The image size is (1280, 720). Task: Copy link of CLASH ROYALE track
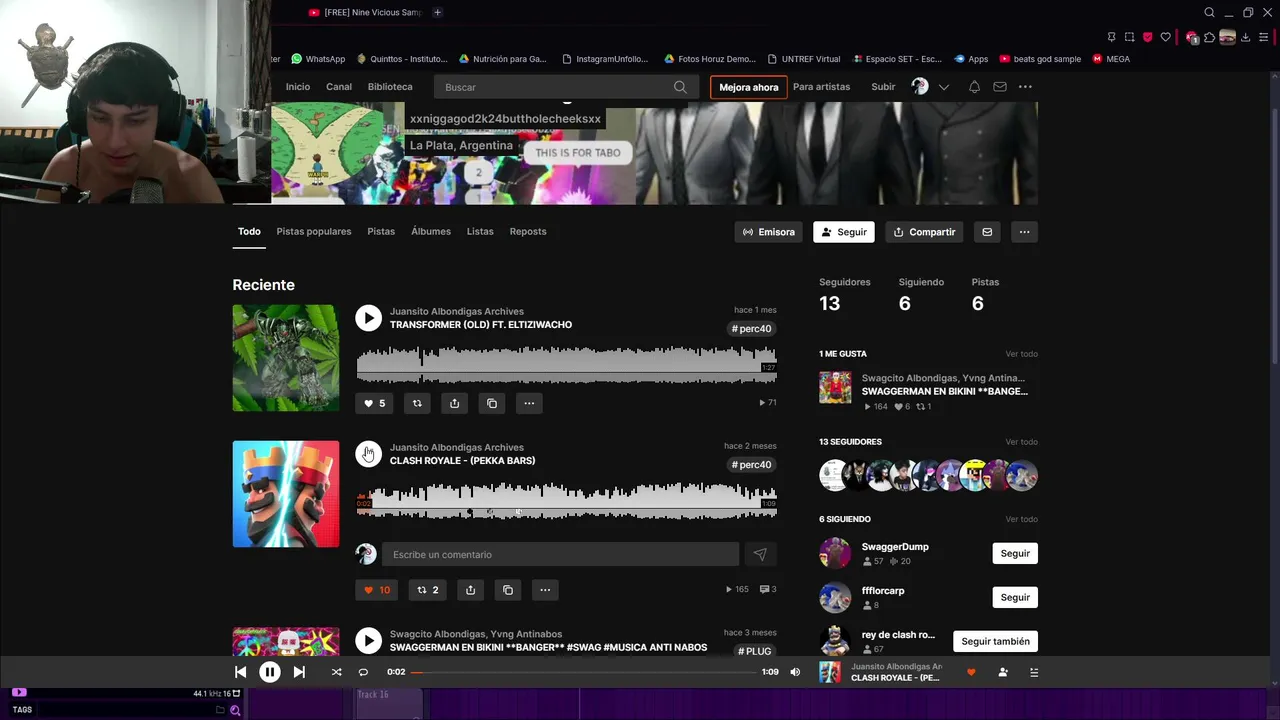[508, 590]
